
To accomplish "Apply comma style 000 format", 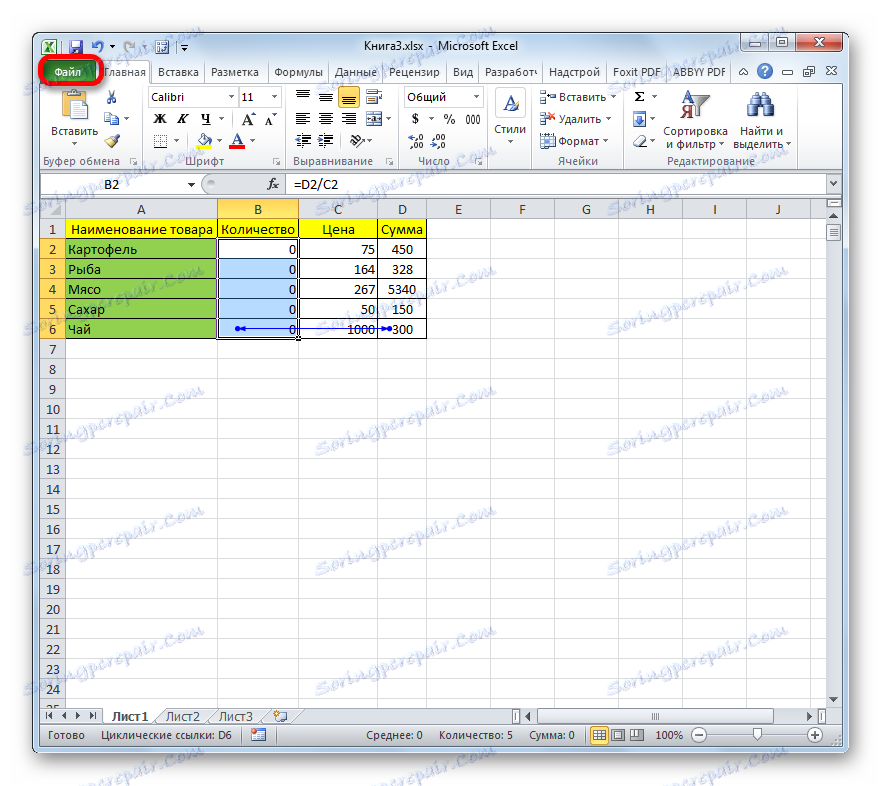I will [x=472, y=119].
